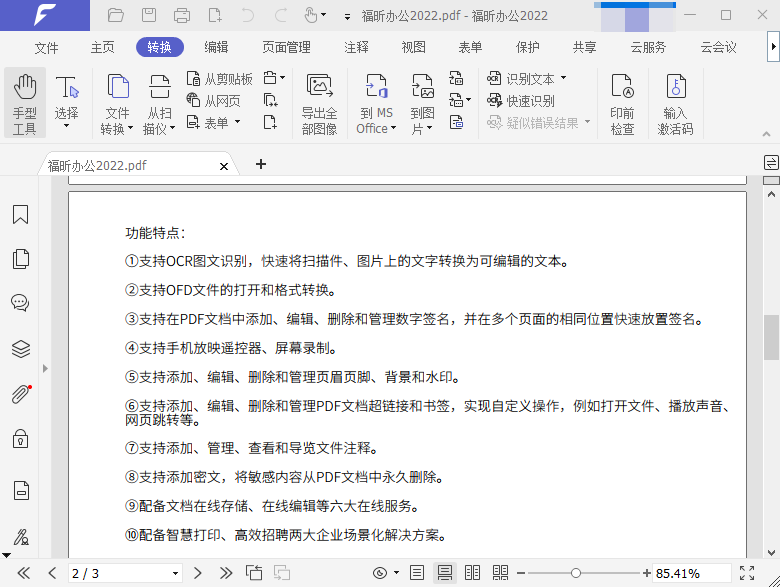The height and width of the screenshot is (587, 780).
Task: Enable single page view mode
Action: coord(417,573)
